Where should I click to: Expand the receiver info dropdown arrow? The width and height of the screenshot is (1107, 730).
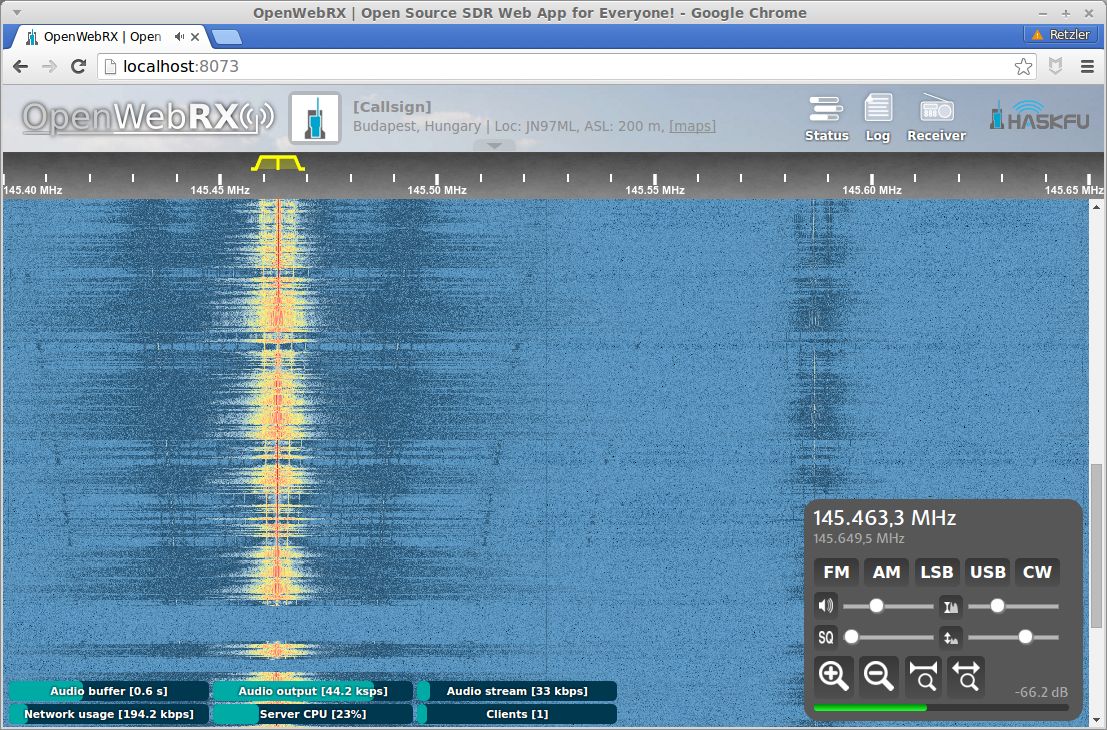point(493,146)
